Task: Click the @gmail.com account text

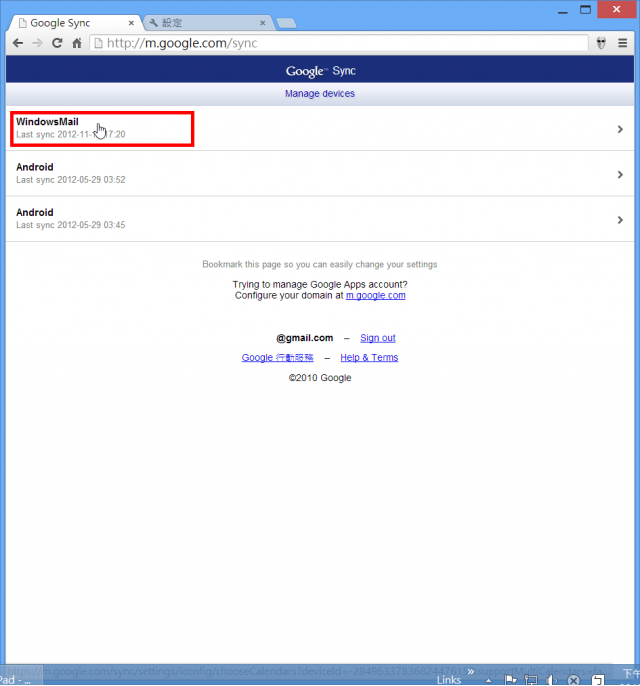Action: [x=304, y=338]
